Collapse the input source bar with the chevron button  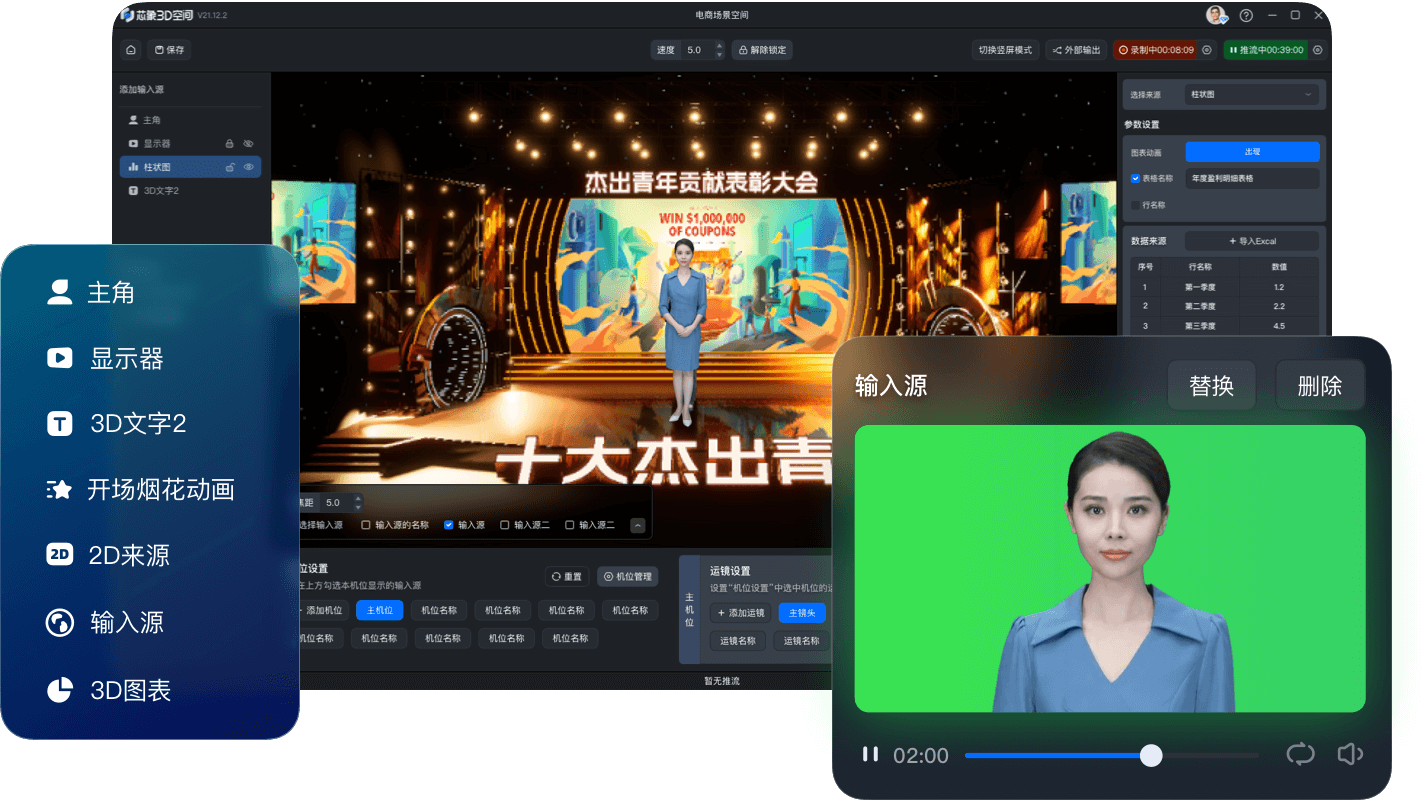638,525
